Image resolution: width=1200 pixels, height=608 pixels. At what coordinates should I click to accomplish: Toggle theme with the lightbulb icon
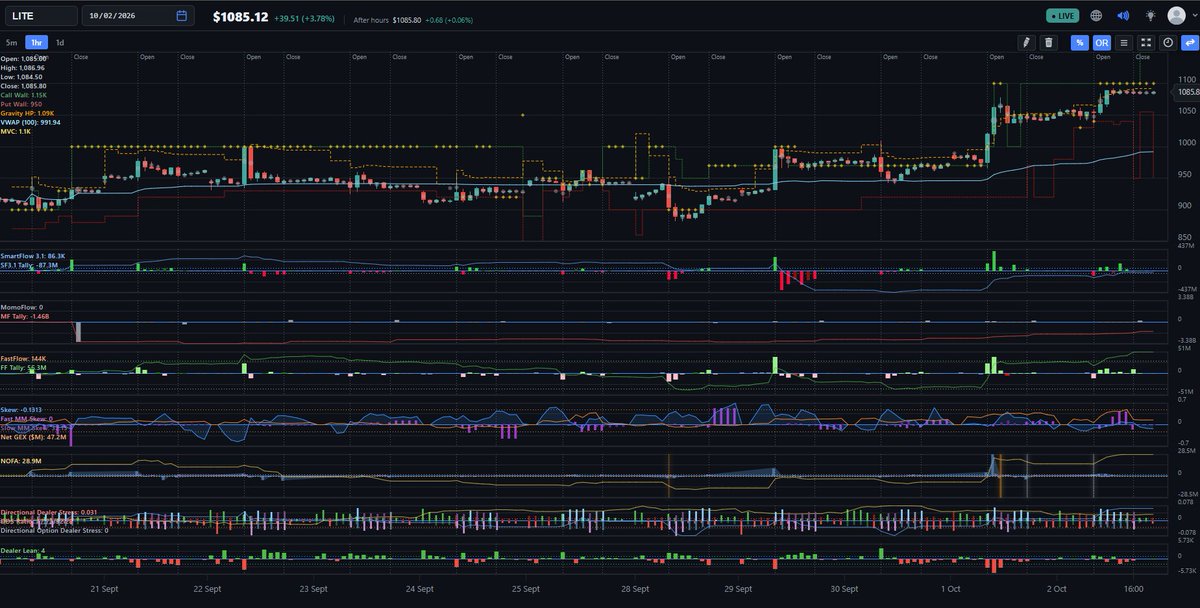pos(1150,16)
